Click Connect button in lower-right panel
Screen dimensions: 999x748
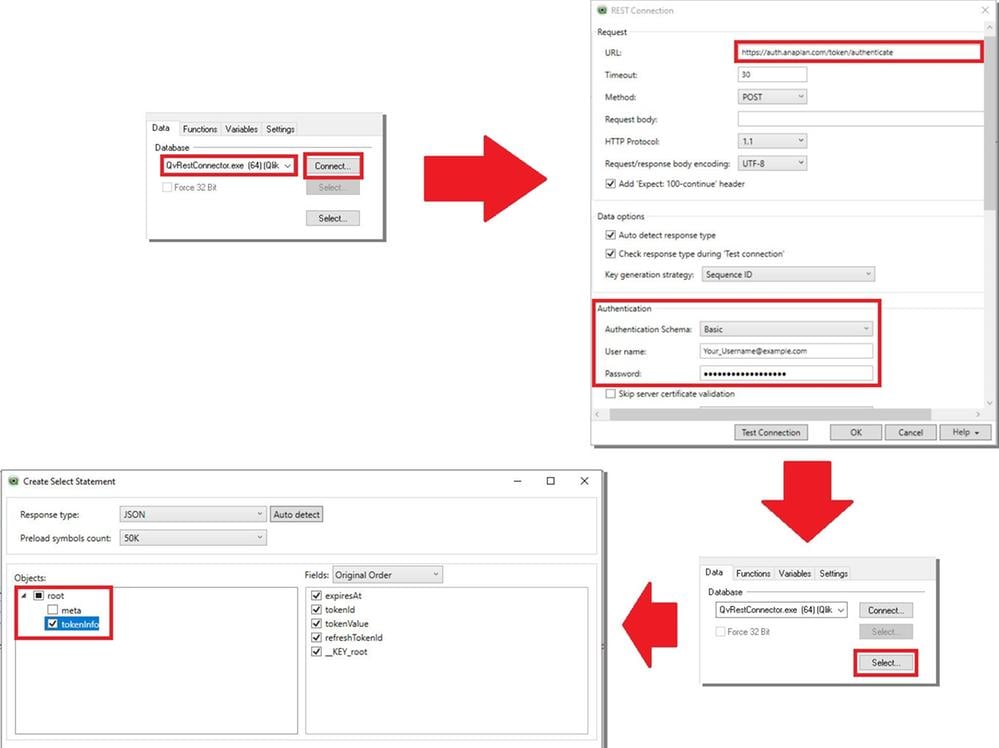[886, 610]
